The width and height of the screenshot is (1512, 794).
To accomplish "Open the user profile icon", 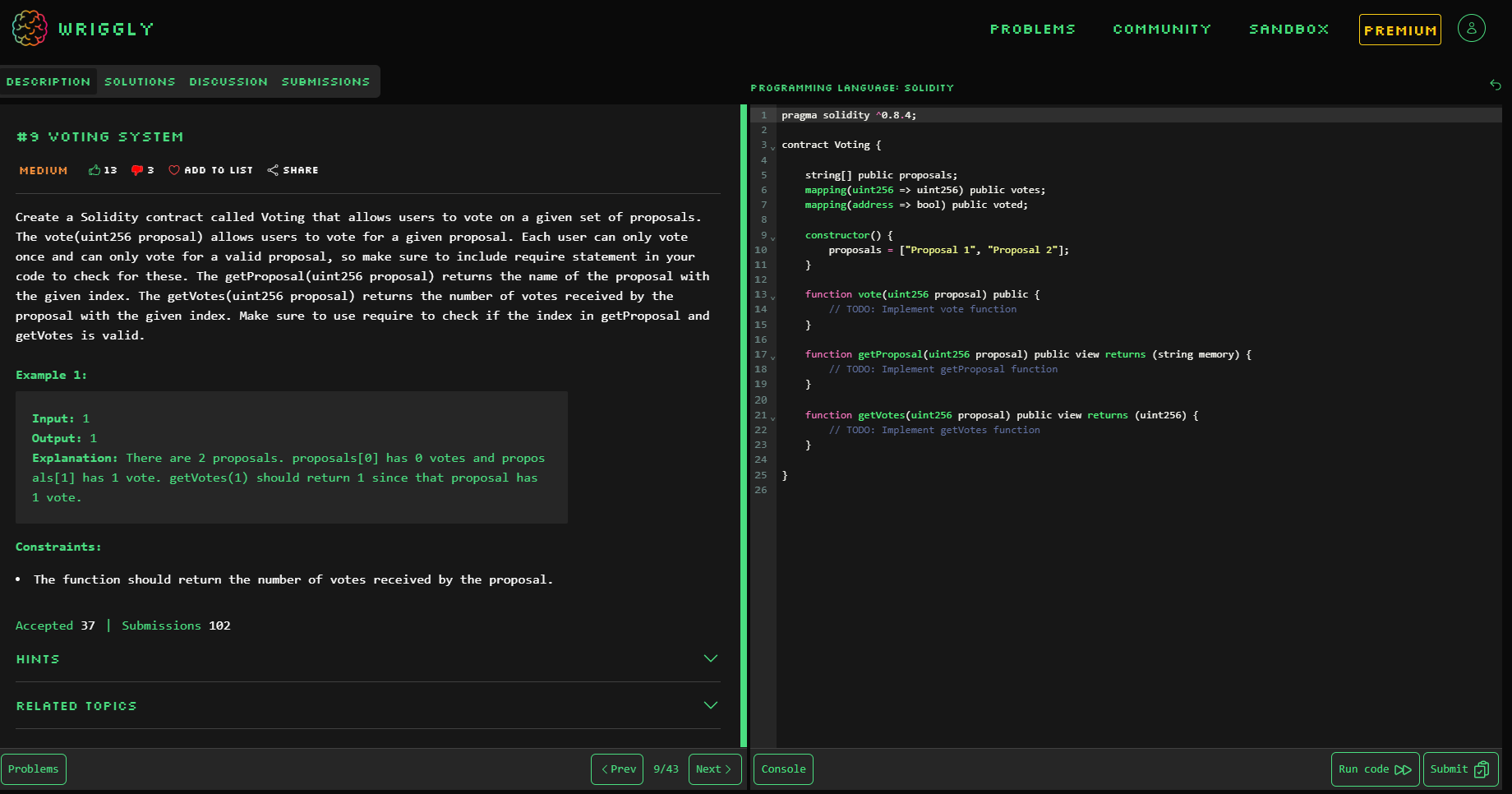I will click(1471, 28).
